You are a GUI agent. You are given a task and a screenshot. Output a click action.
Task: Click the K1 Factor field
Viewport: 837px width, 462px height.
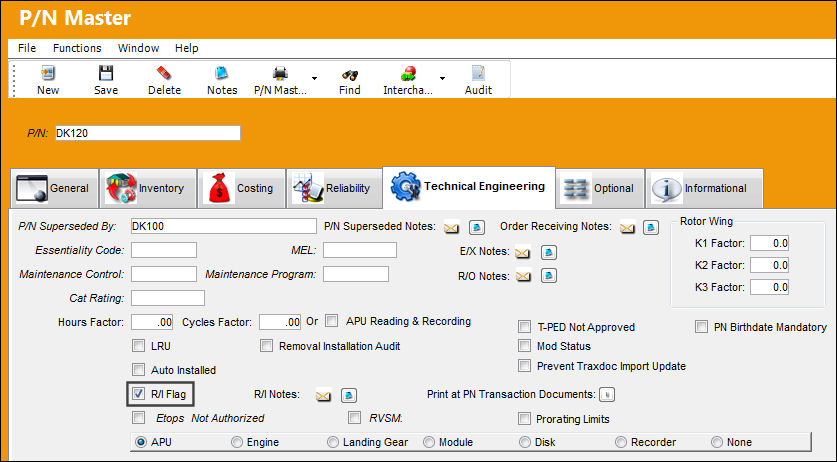tap(769, 243)
